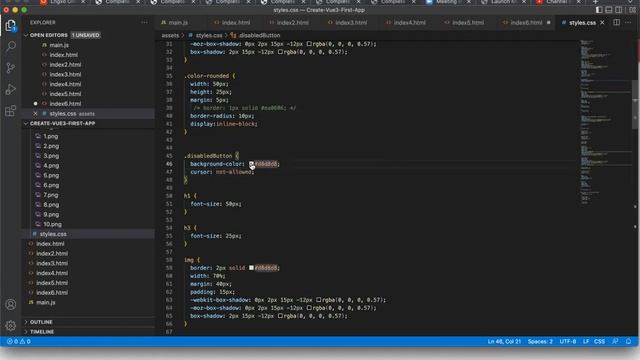Viewport: 640px width, 360px height.
Task: Click the split editor icon
Action: pos(616,22)
